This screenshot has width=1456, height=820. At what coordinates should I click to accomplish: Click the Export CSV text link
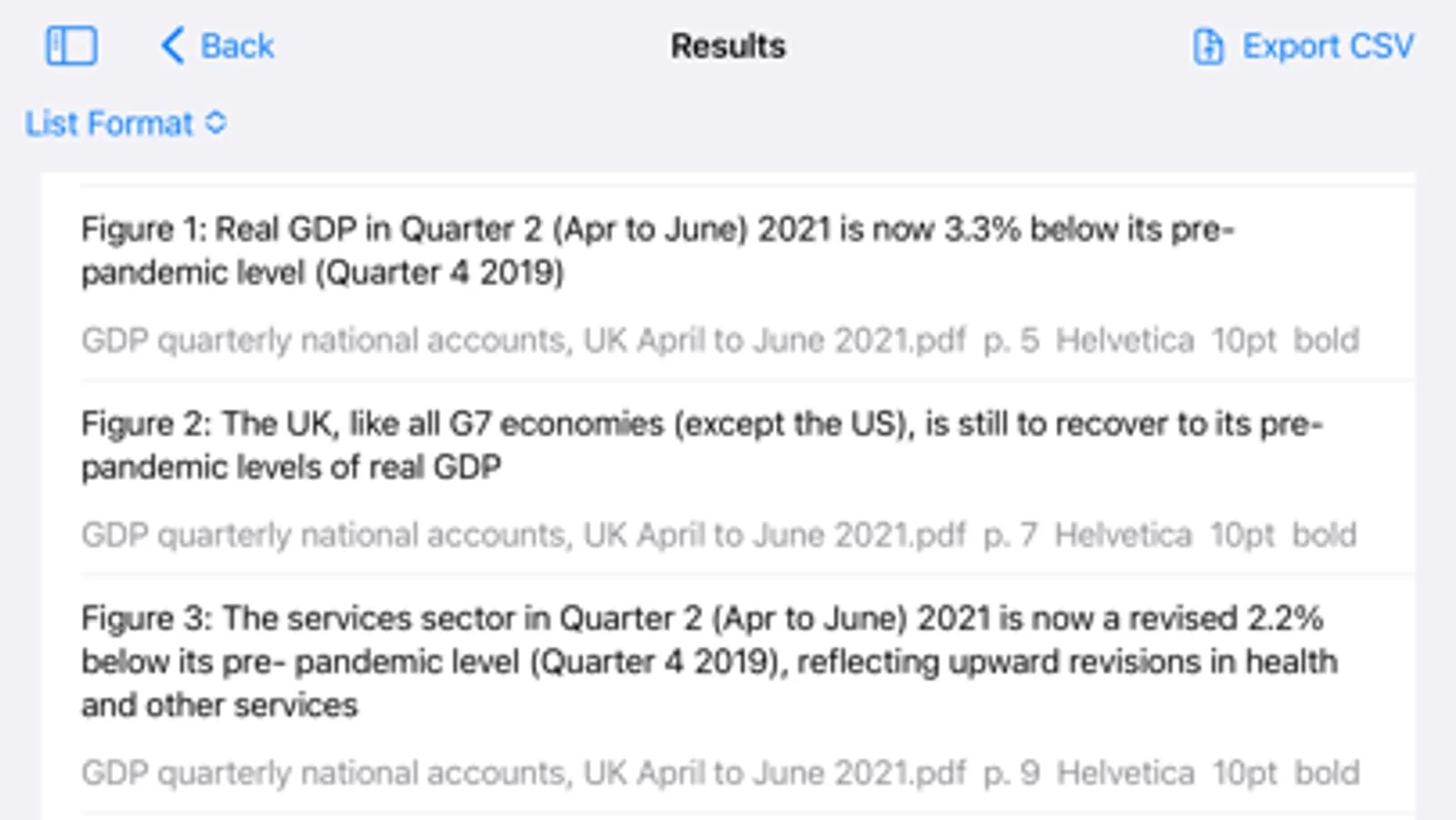click(x=1328, y=46)
